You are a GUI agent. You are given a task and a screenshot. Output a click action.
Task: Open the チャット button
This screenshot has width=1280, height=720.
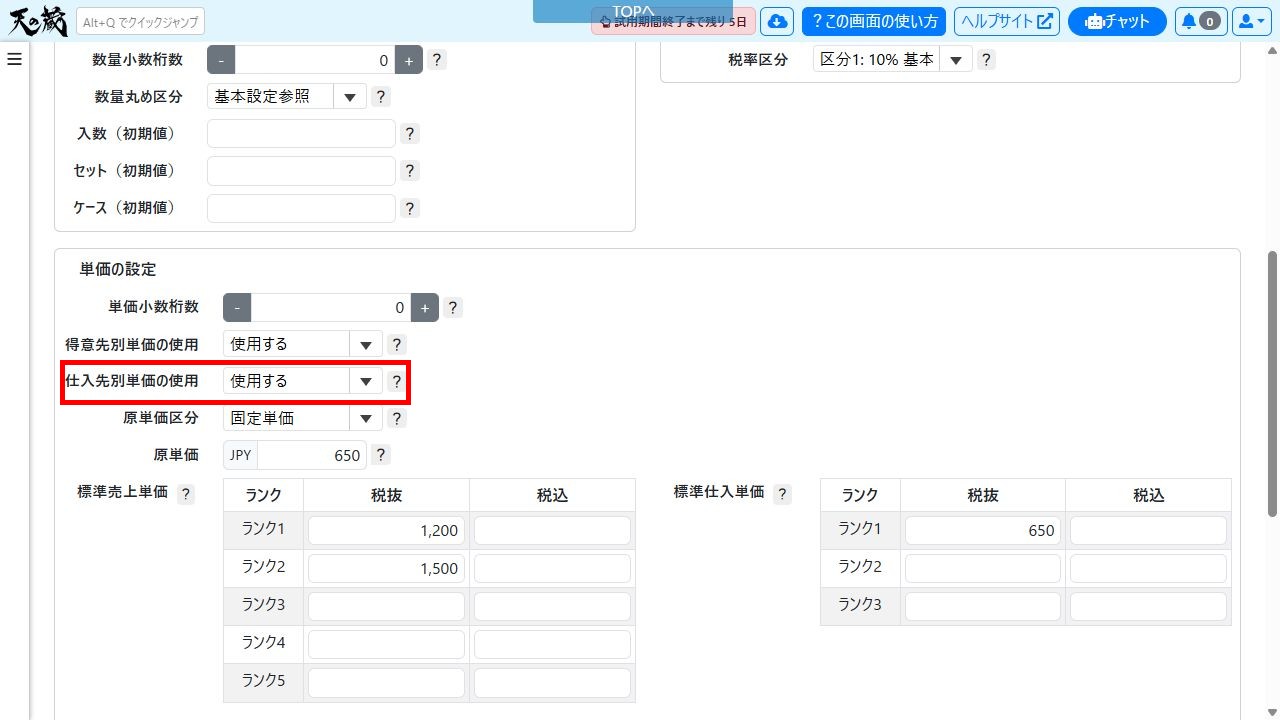click(1117, 21)
